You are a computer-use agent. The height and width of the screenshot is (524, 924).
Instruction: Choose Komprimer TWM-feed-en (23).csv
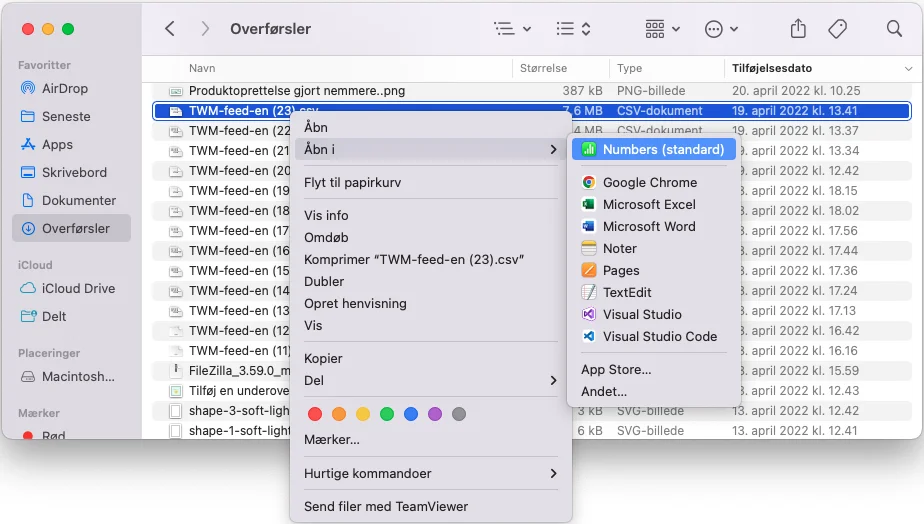431,259
